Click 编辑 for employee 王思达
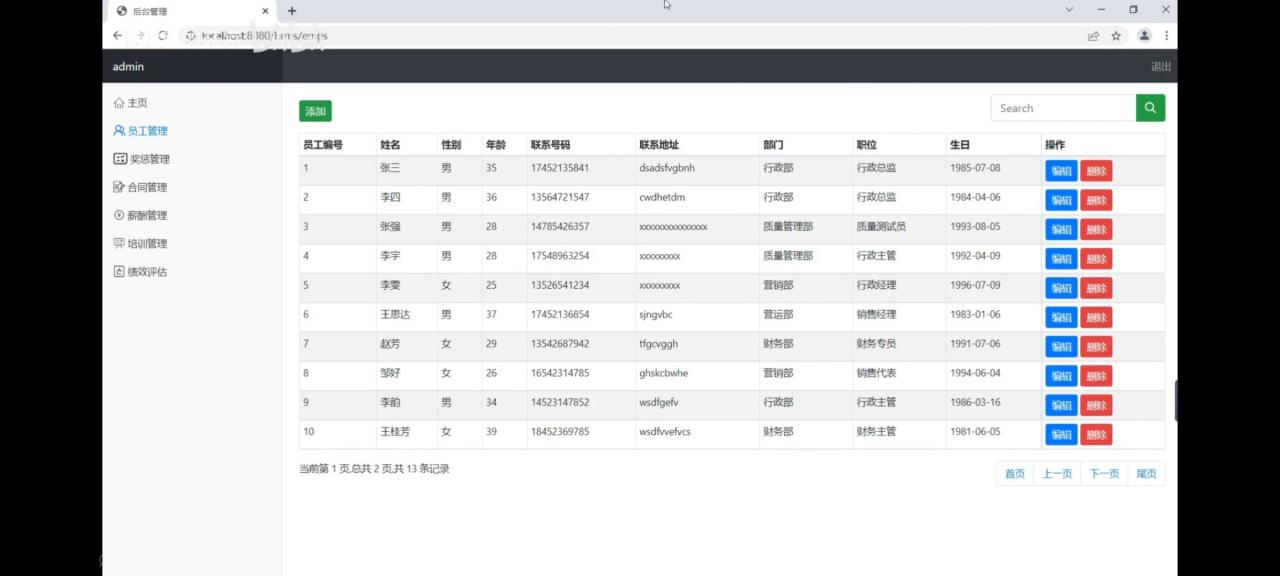Image resolution: width=1280 pixels, height=576 pixels. coord(1061,317)
